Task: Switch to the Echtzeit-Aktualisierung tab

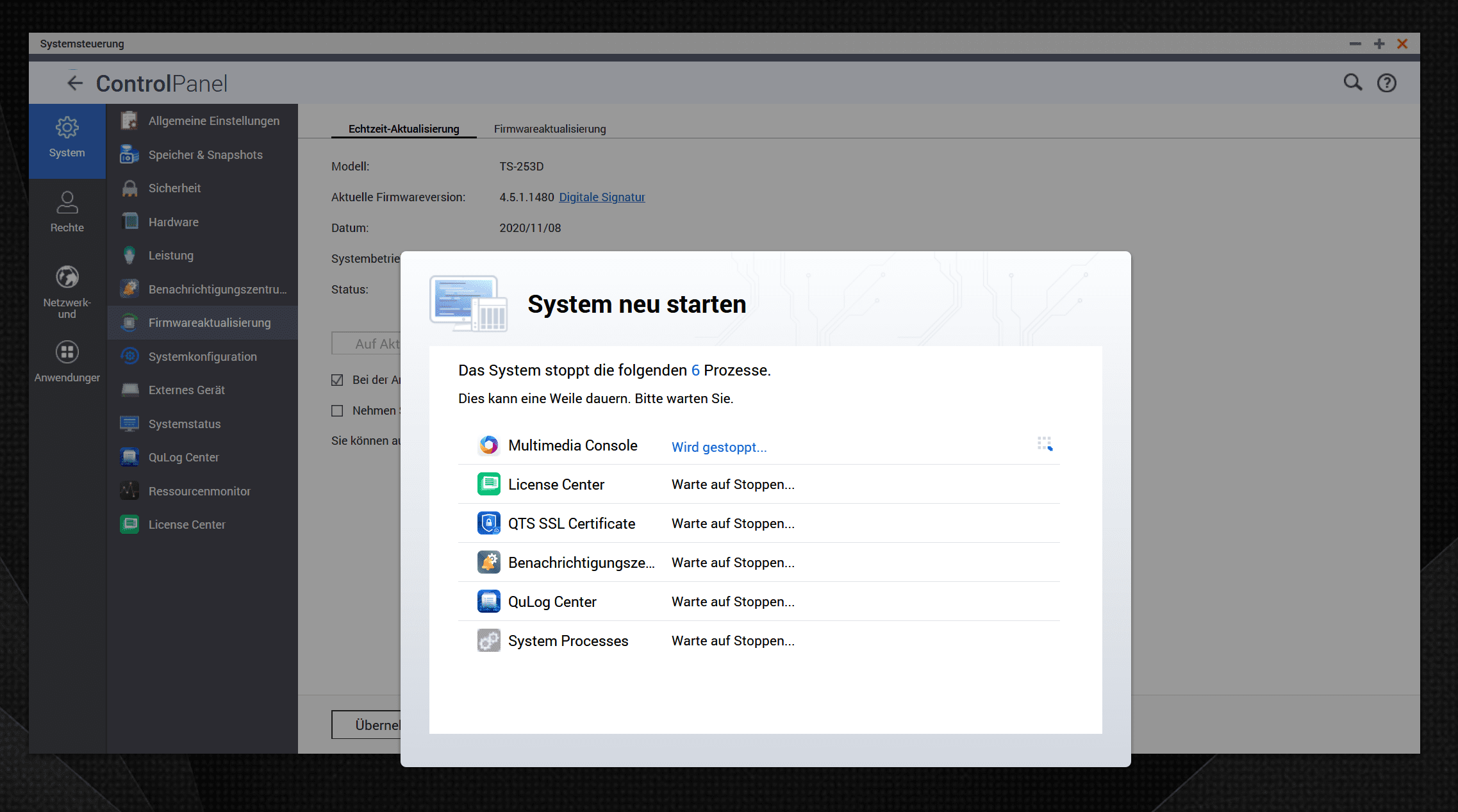Action: [x=404, y=129]
